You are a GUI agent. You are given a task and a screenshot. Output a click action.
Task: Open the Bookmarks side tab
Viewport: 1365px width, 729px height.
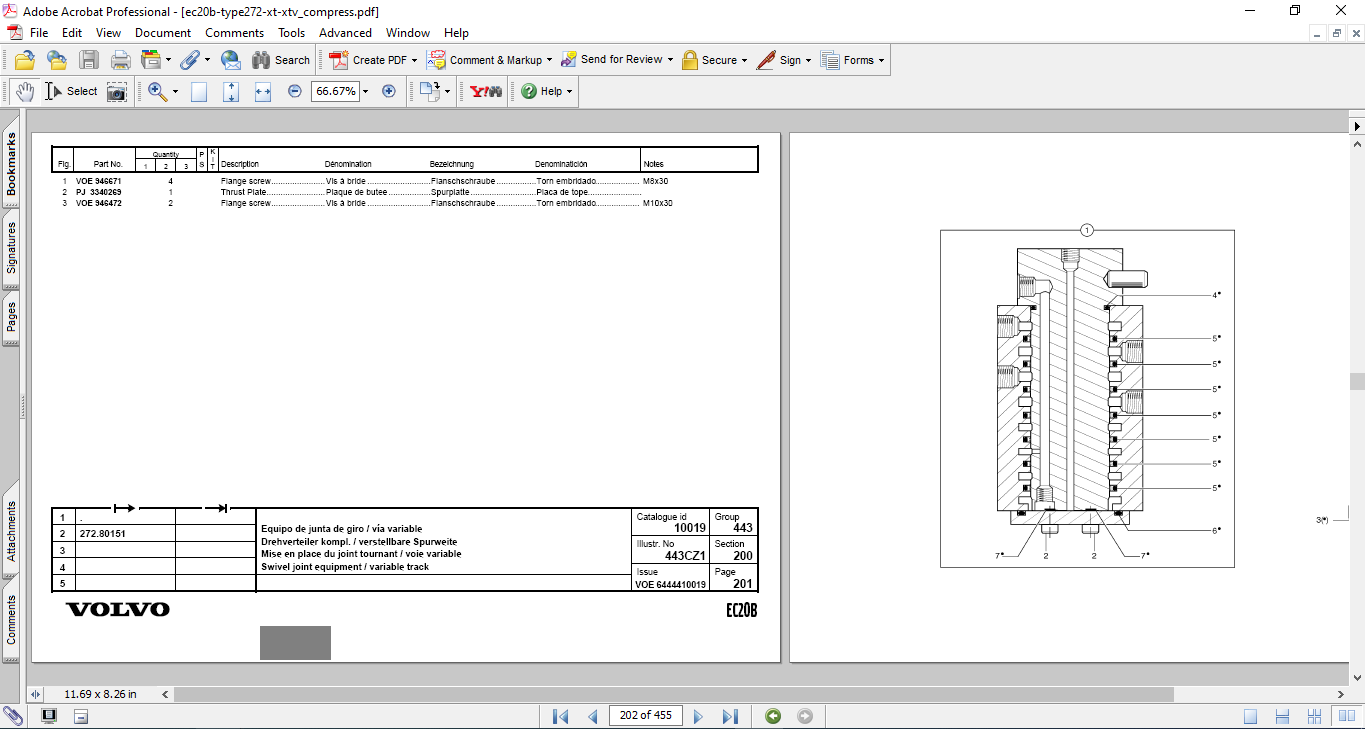pos(11,165)
